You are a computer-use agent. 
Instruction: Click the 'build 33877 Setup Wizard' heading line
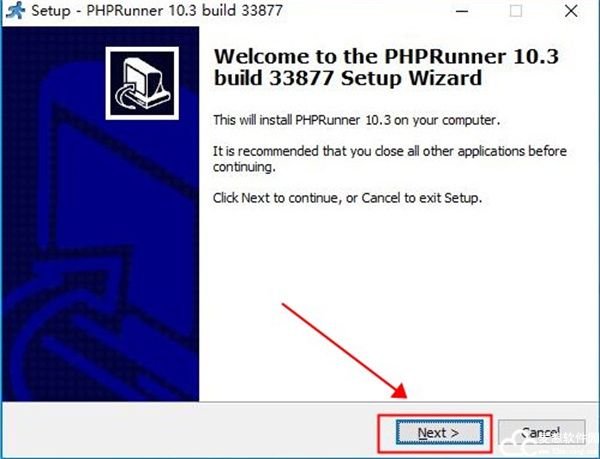pyautogui.click(x=347, y=78)
